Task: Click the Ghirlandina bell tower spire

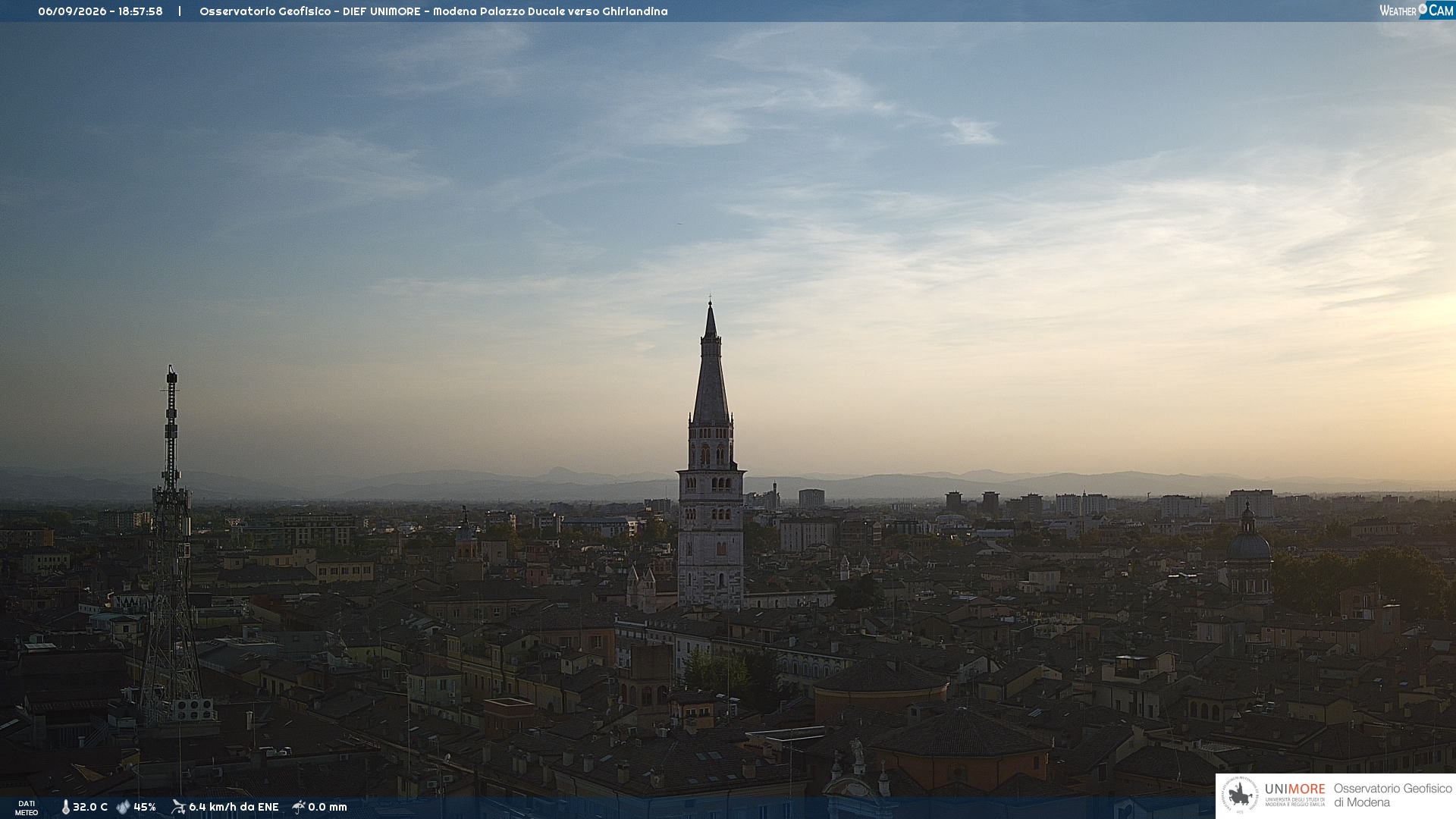Action: coord(711,364)
